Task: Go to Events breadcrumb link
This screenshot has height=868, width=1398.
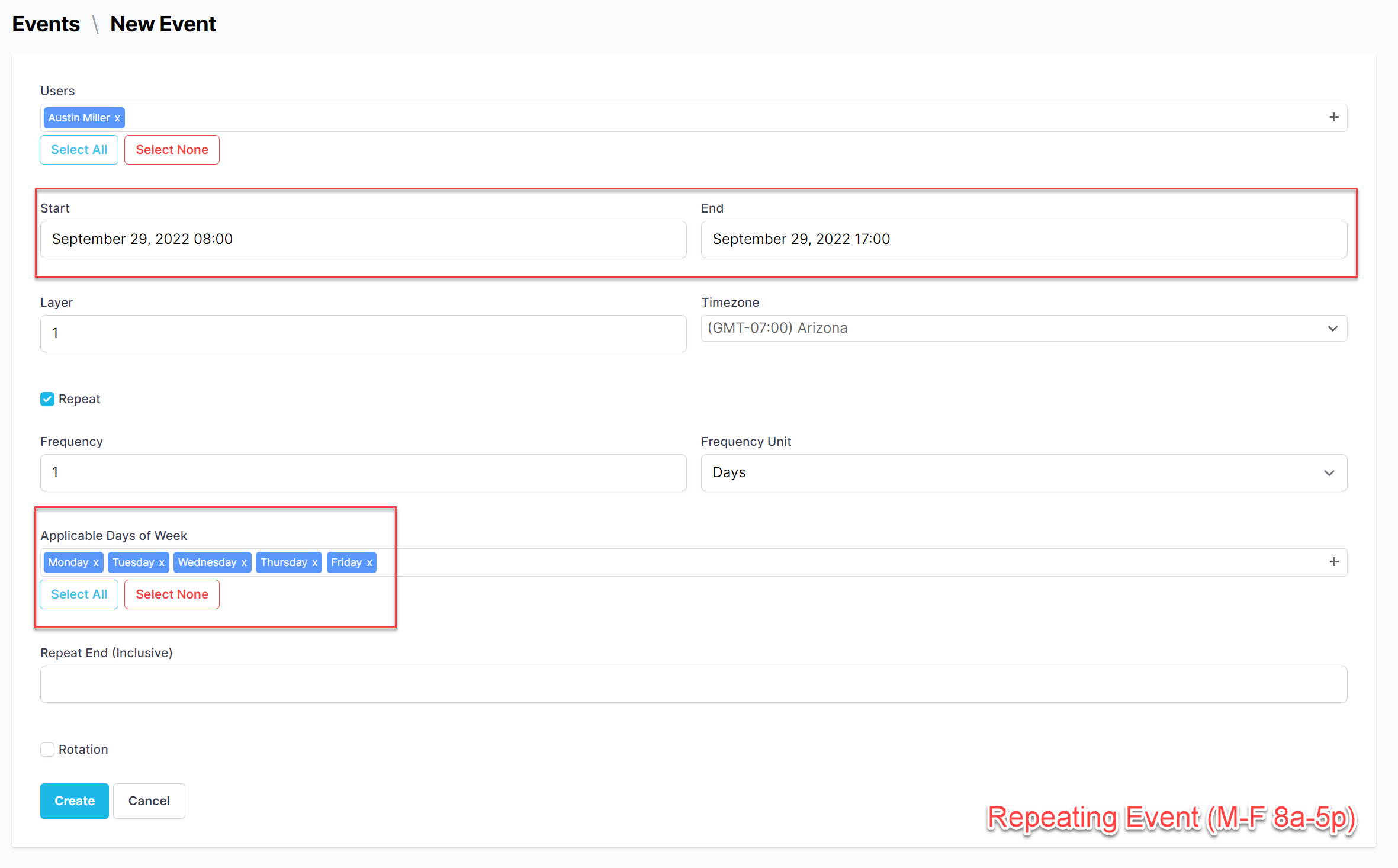Action: (x=46, y=24)
